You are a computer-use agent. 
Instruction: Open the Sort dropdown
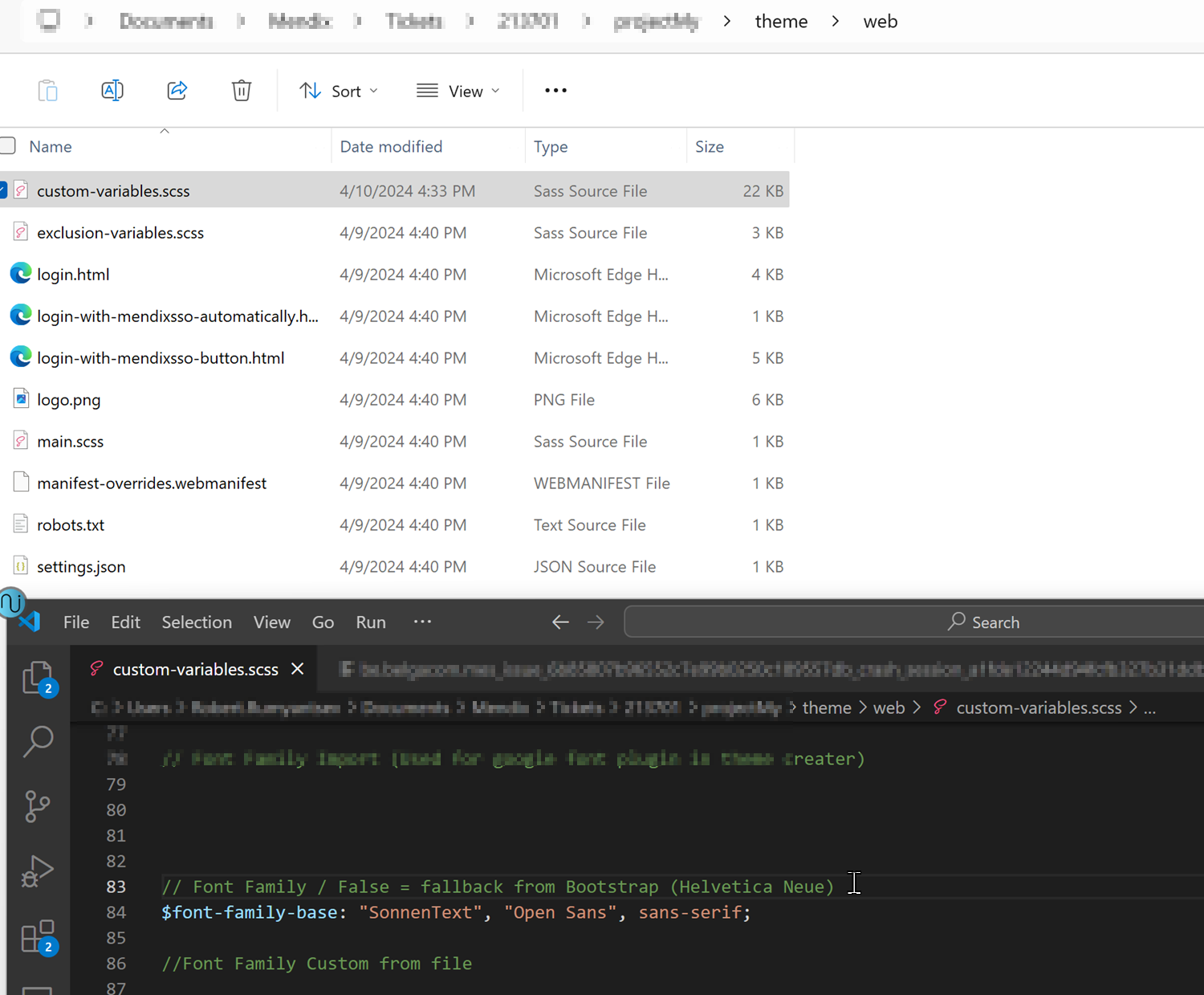pos(338,91)
